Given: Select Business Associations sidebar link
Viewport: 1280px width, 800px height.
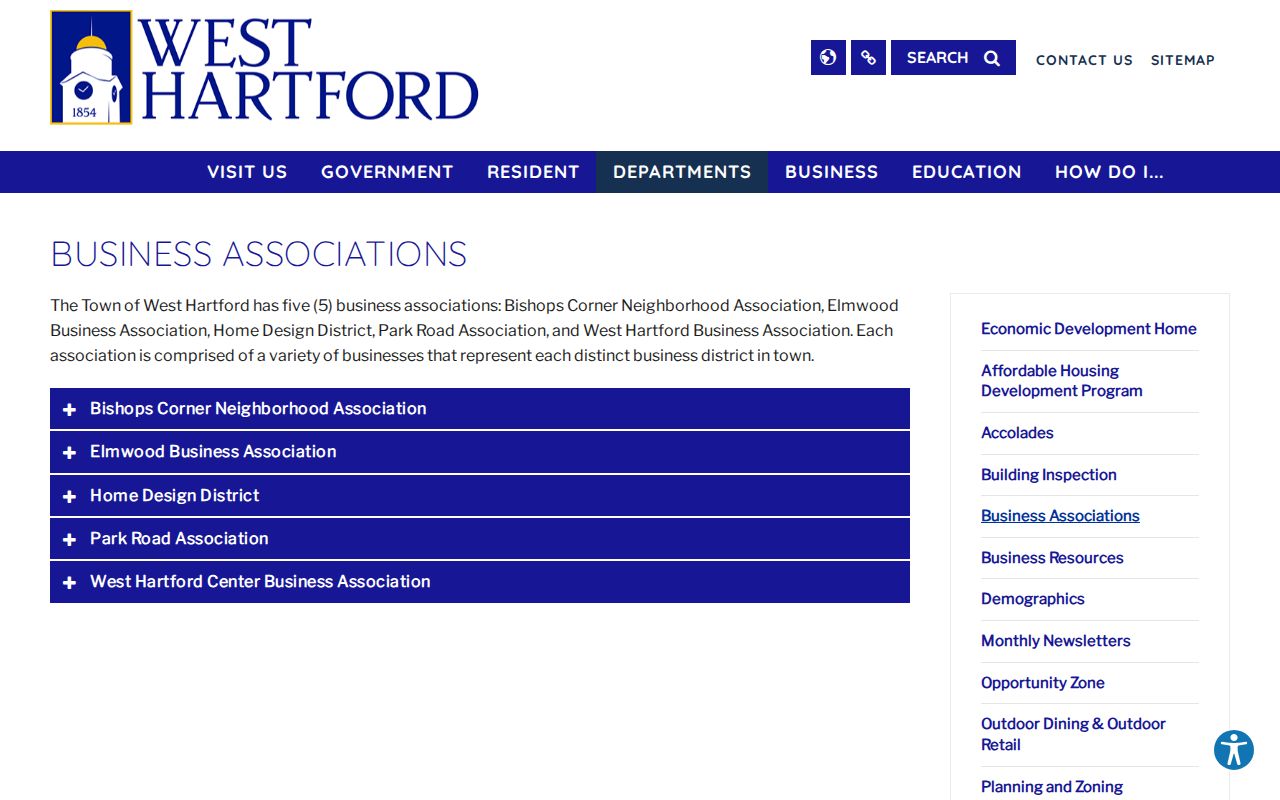Looking at the screenshot, I should 1060,516.
